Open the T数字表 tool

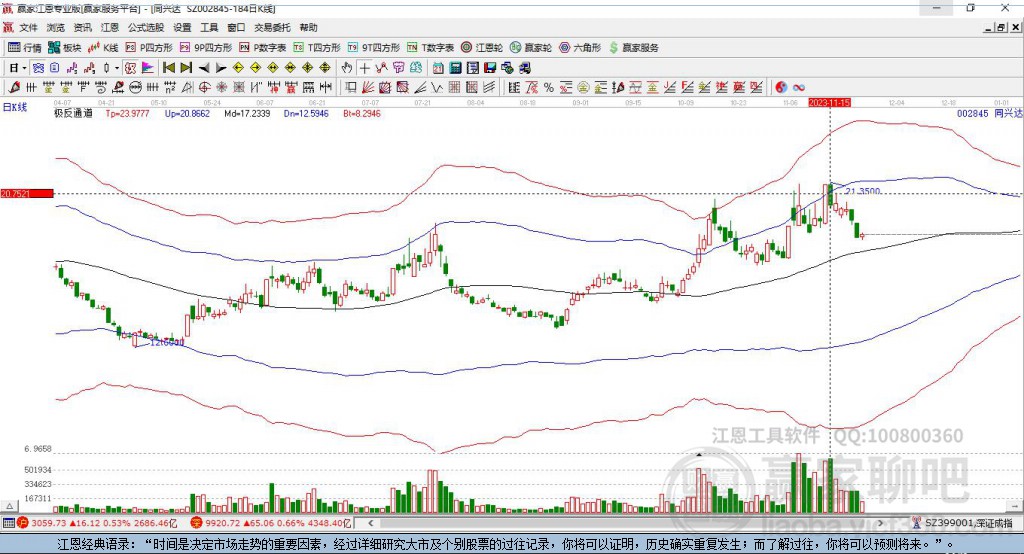pos(430,48)
